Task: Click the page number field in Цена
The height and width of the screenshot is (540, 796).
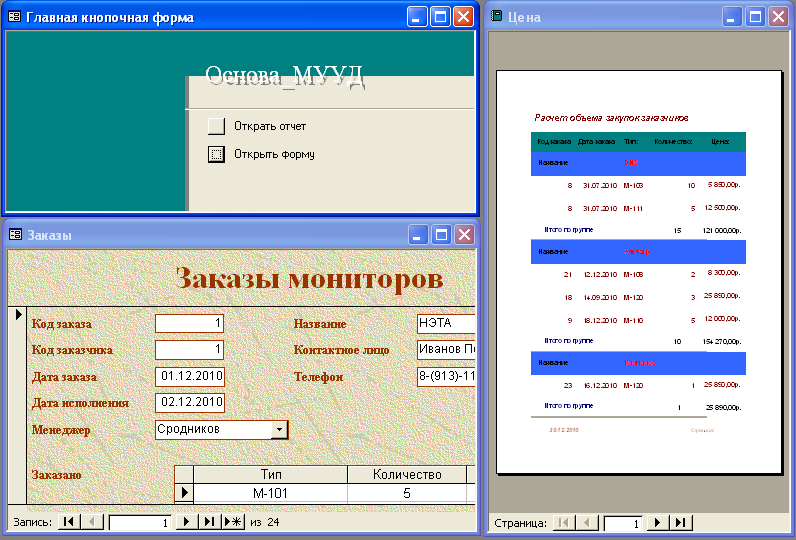Action: 623,523
